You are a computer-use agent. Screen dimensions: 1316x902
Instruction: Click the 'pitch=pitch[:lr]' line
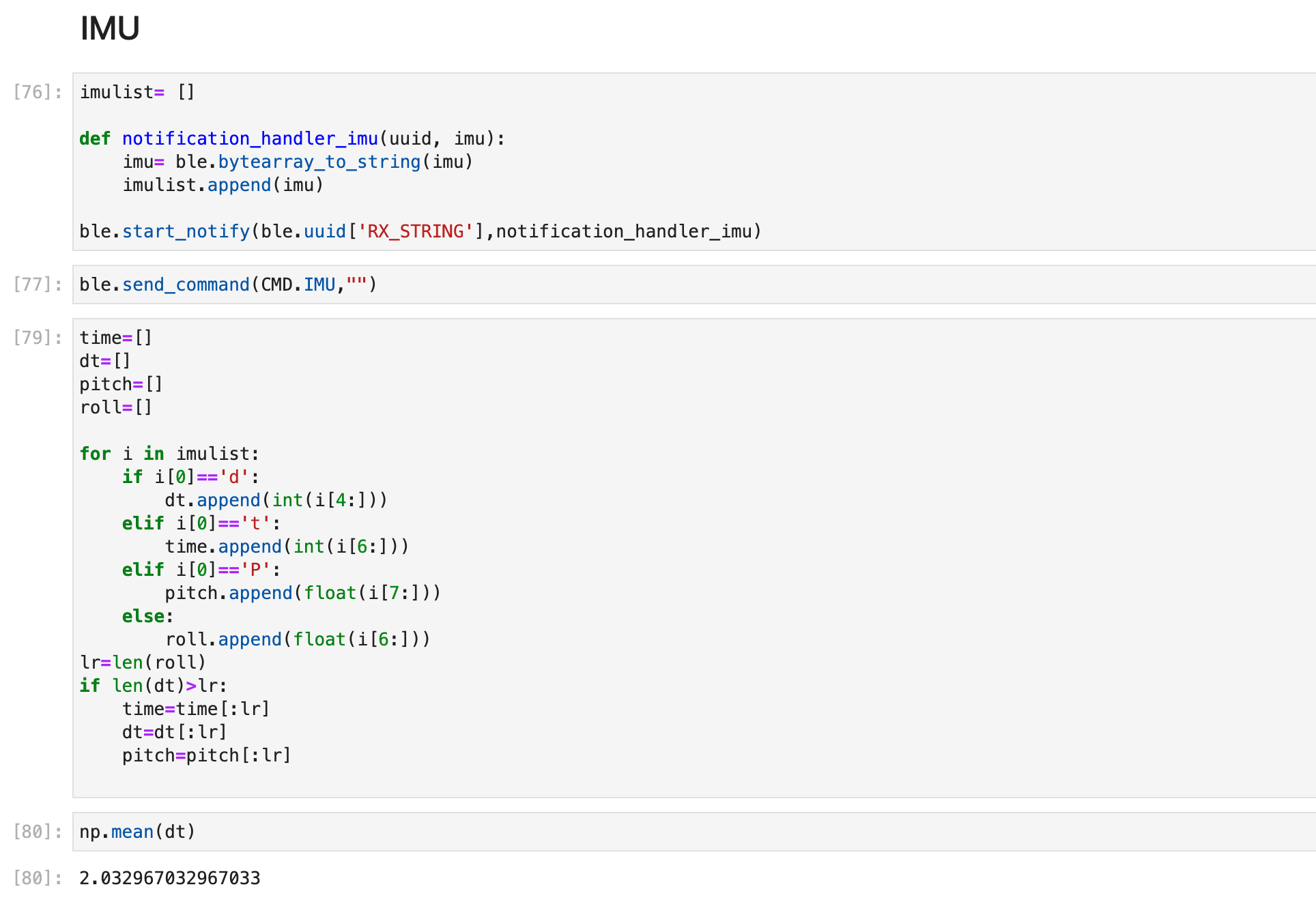[x=207, y=755]
